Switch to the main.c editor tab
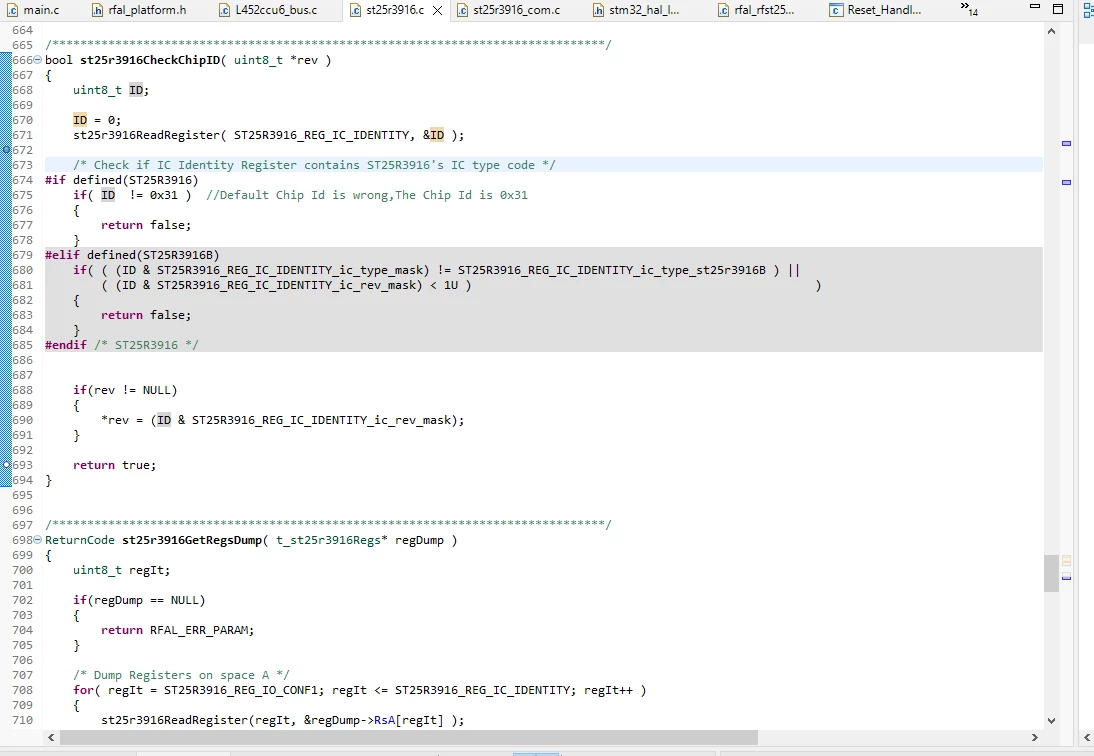1094x756 pixels. (x=33, y=10)
